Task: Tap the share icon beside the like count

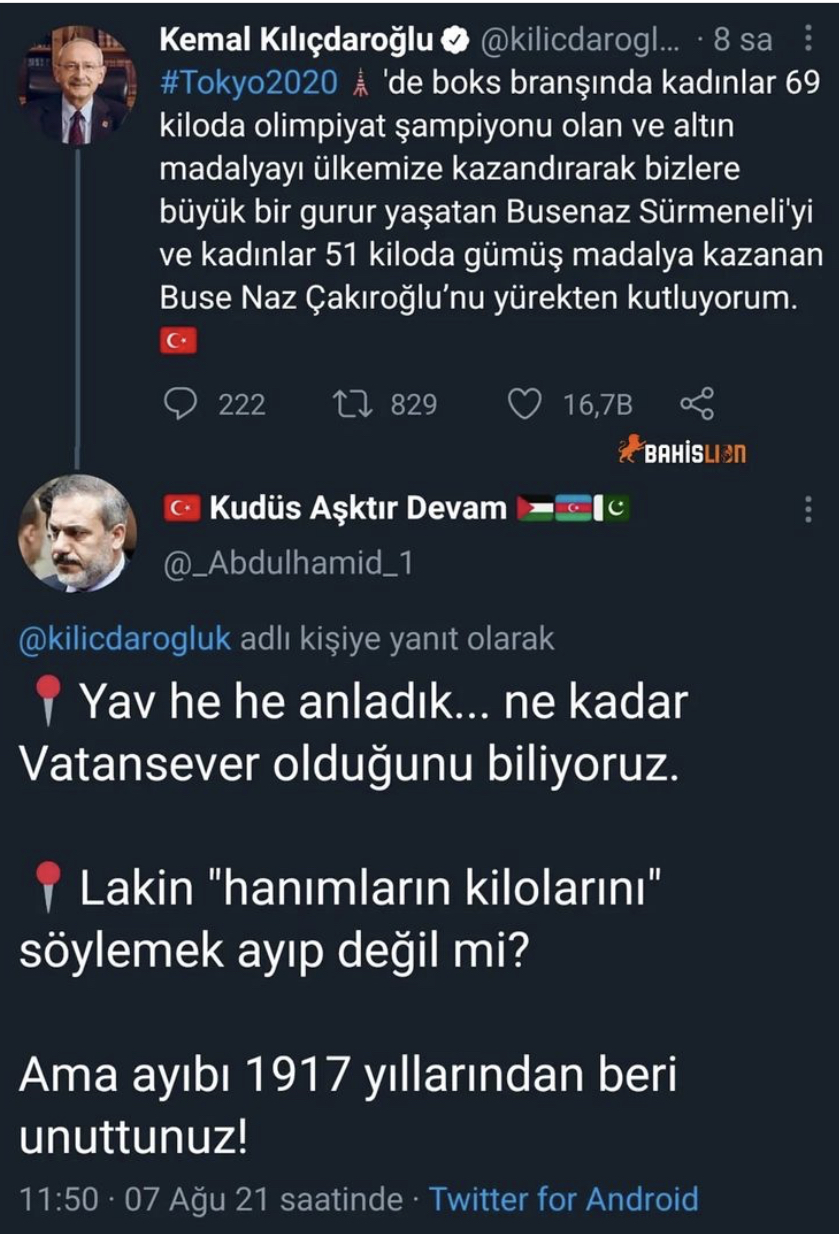Action: tap(697, 403)
